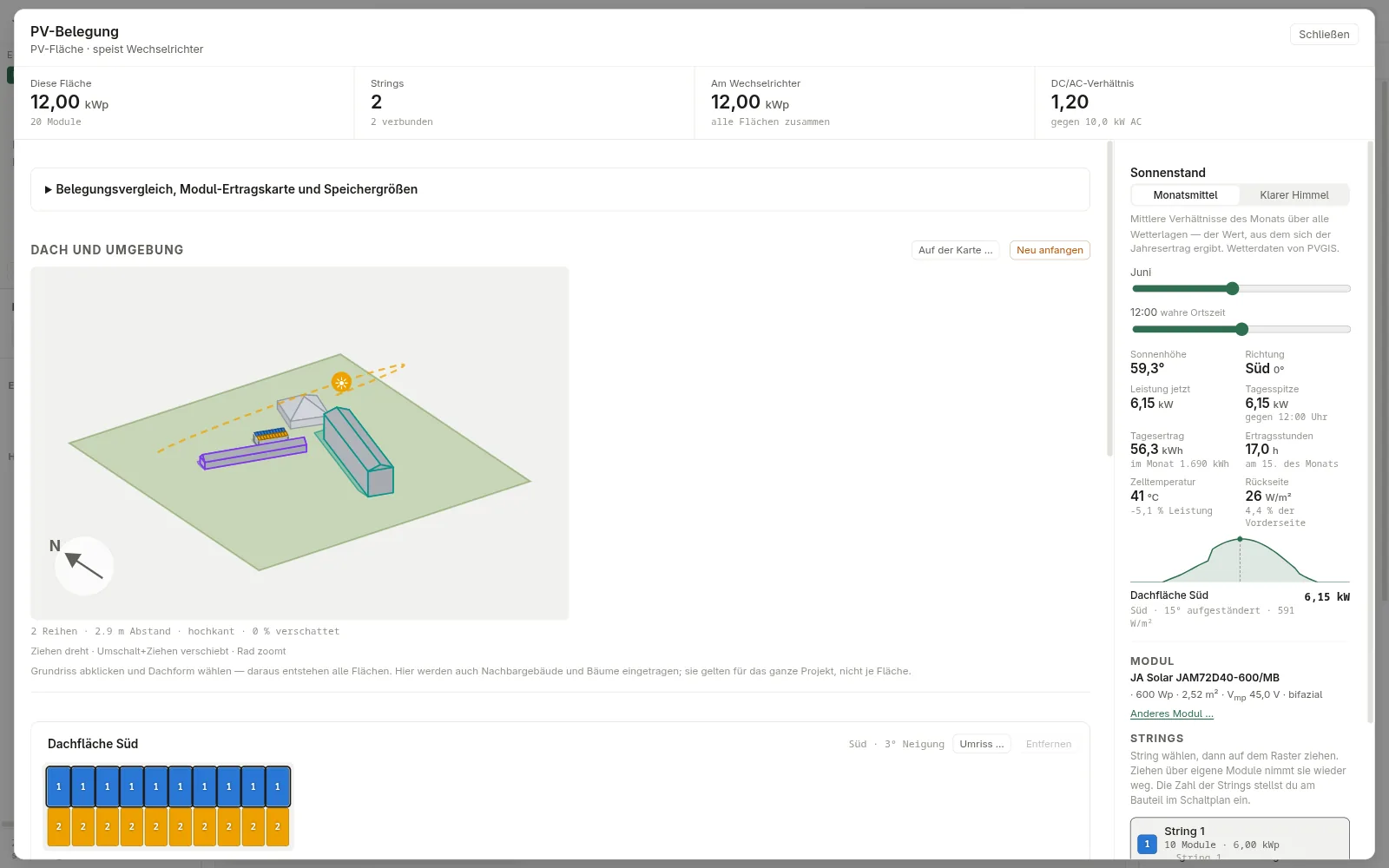Viewport: 1389px width, 868px height.
Task: Click the Dachfläche Süd heading
Action: (x=93, y=744)
